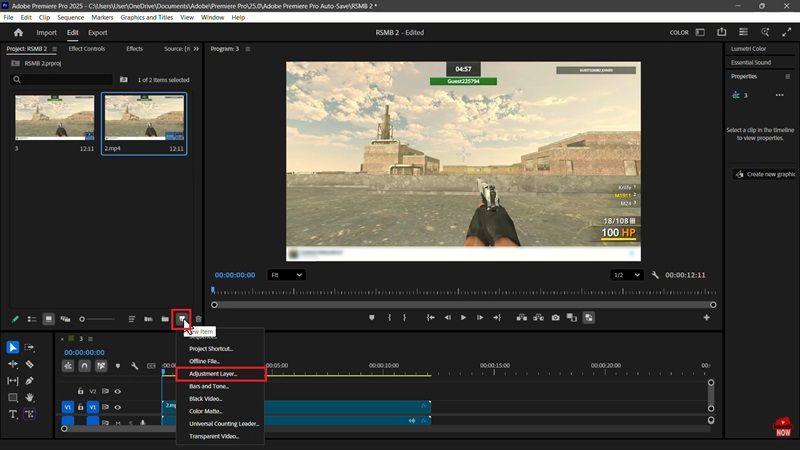Image resolution: width=800 pixels, height=450 pixels.
Task: Click the Button Editor plus icon
Action: (707, 317)
